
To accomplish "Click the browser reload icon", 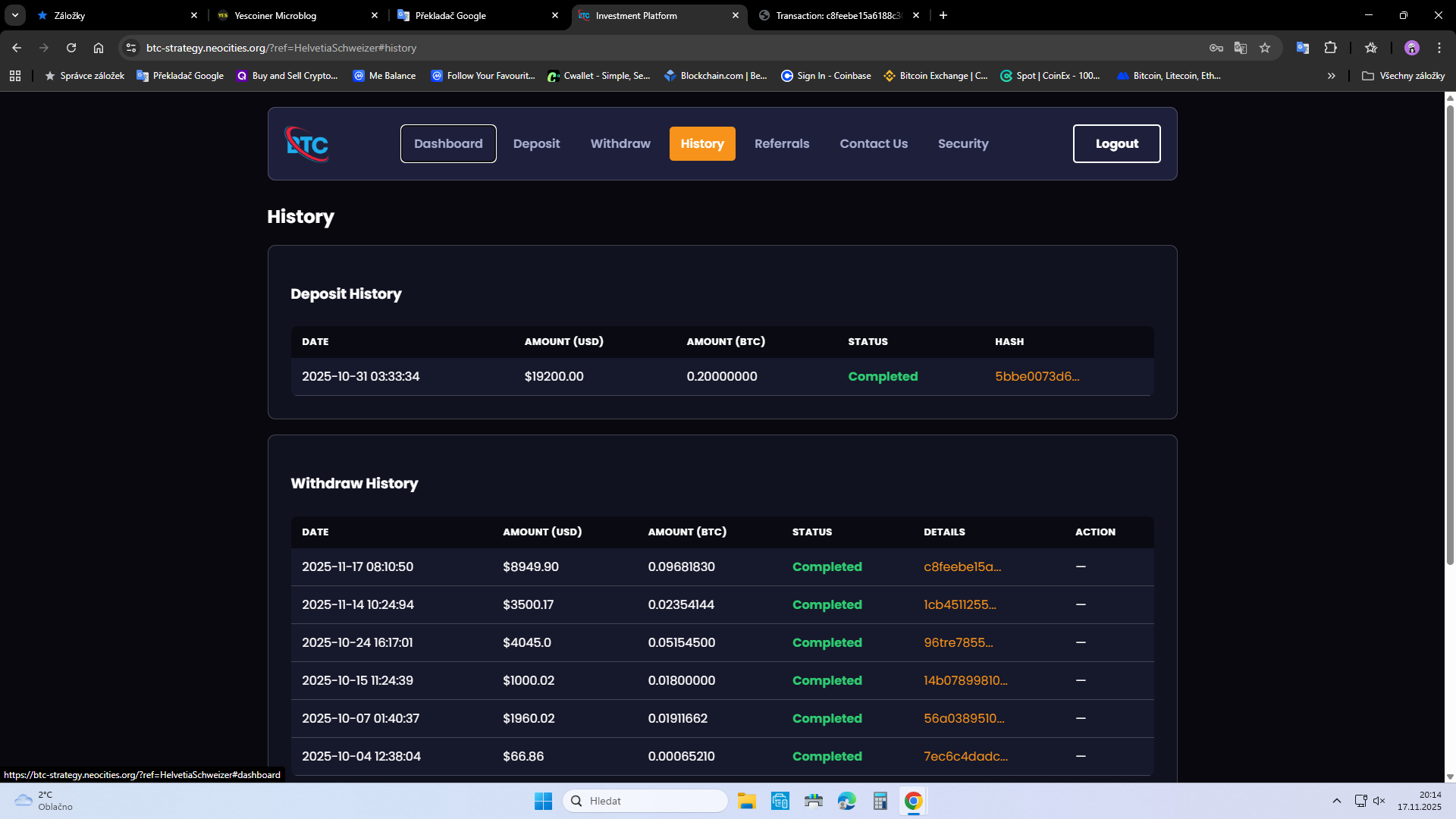I will pos(71,48).
